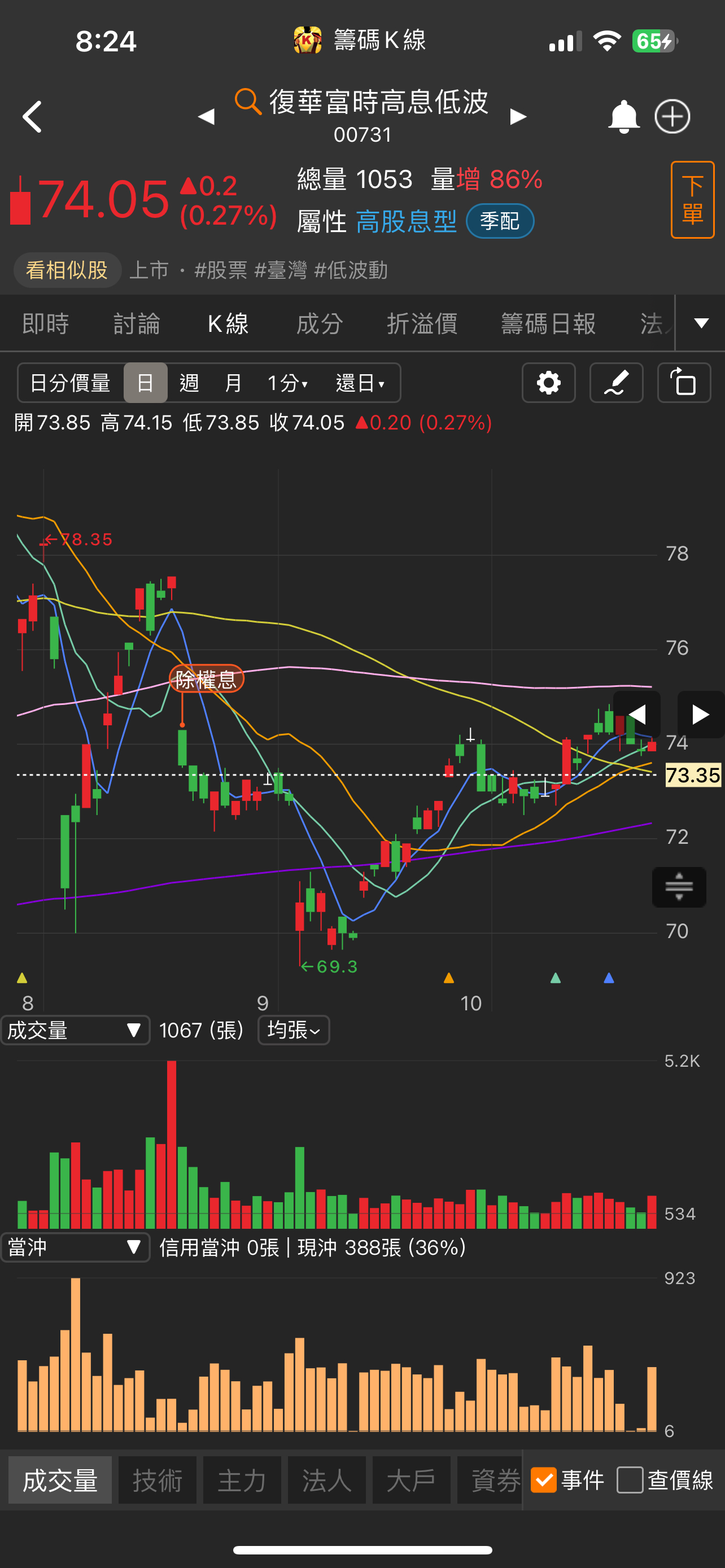Switch to the 折溢價 tab

[422, 323]
